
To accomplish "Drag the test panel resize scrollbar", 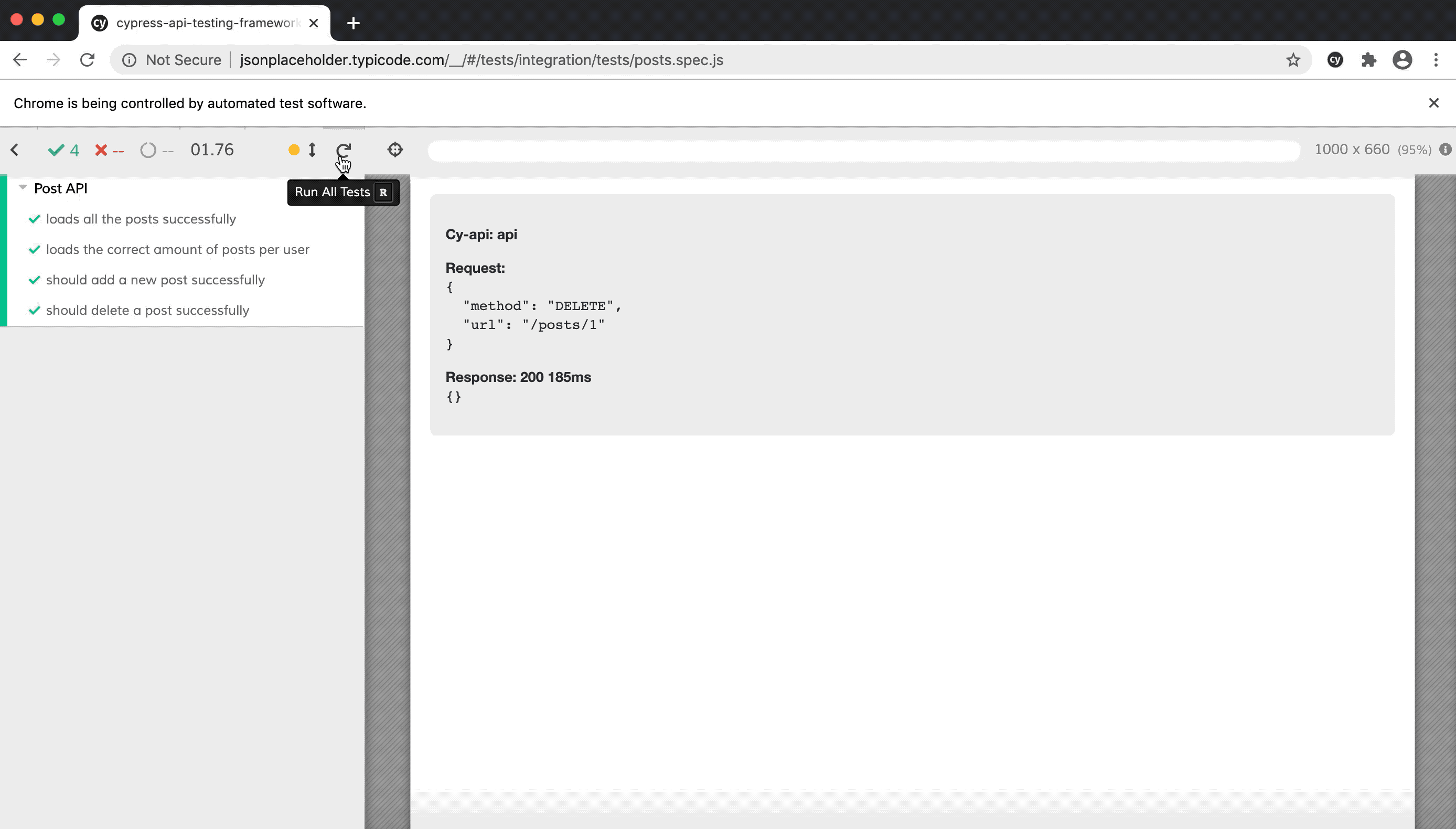I will pyautogui.click(x=389, y=490).
